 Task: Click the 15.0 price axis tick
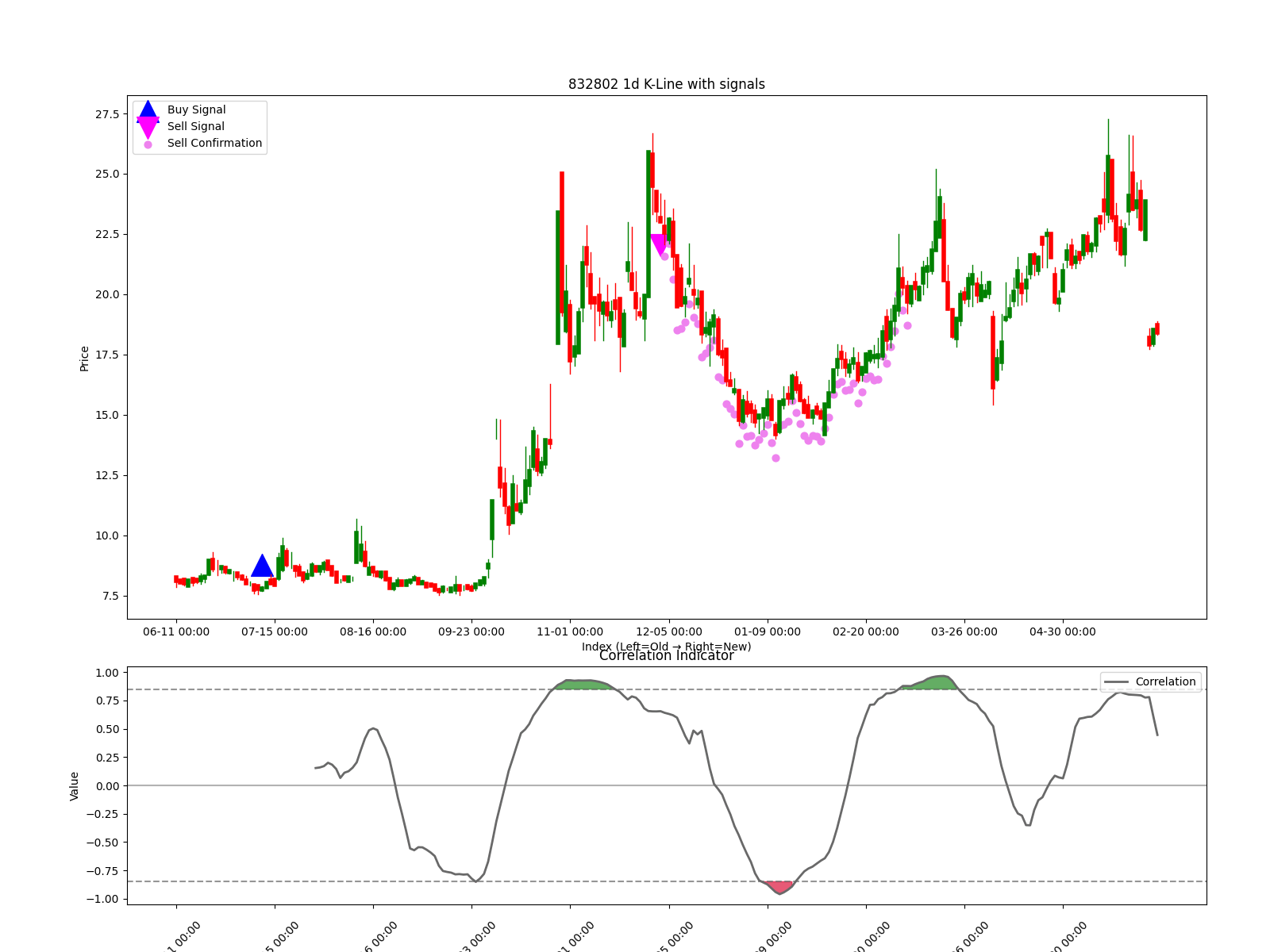pyautogui.click(x=107, y=416)
